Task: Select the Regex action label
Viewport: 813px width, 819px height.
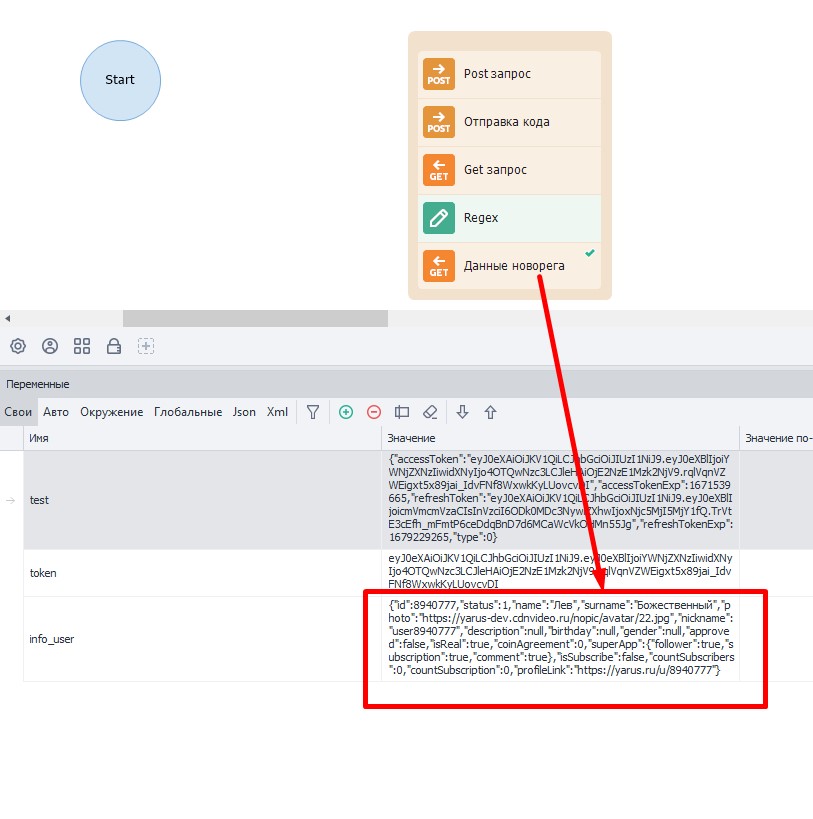Action: pos(481,218)
